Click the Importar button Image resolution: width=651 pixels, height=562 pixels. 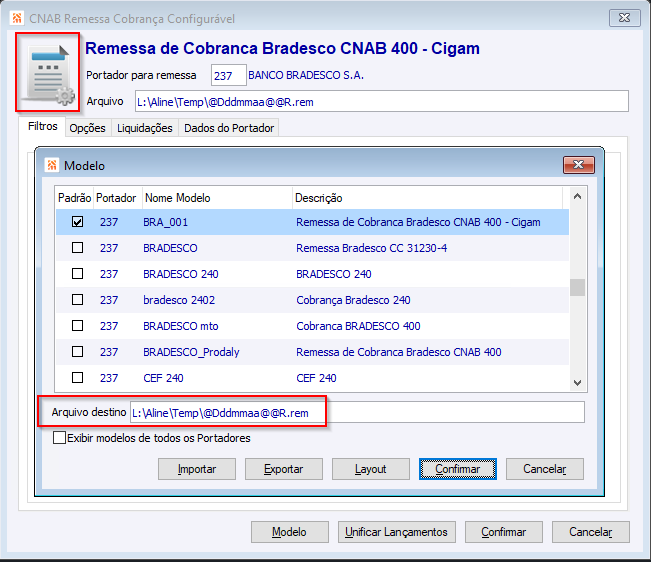(x=197, y=469)
